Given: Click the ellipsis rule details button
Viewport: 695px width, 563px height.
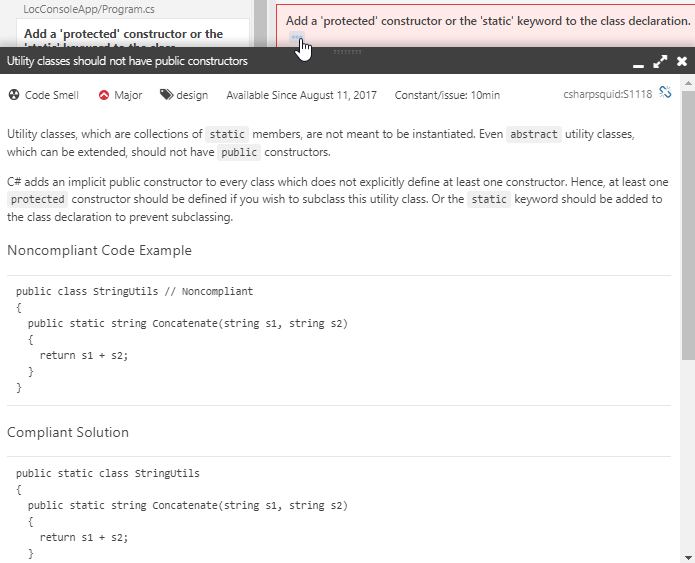Looking at the screenshot, I should pos(296,37).
